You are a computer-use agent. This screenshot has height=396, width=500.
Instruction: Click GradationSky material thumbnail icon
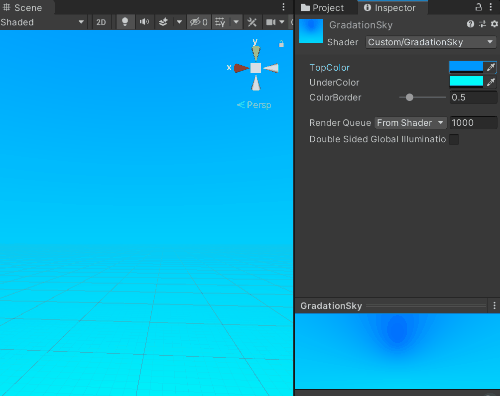coord(311,31)
